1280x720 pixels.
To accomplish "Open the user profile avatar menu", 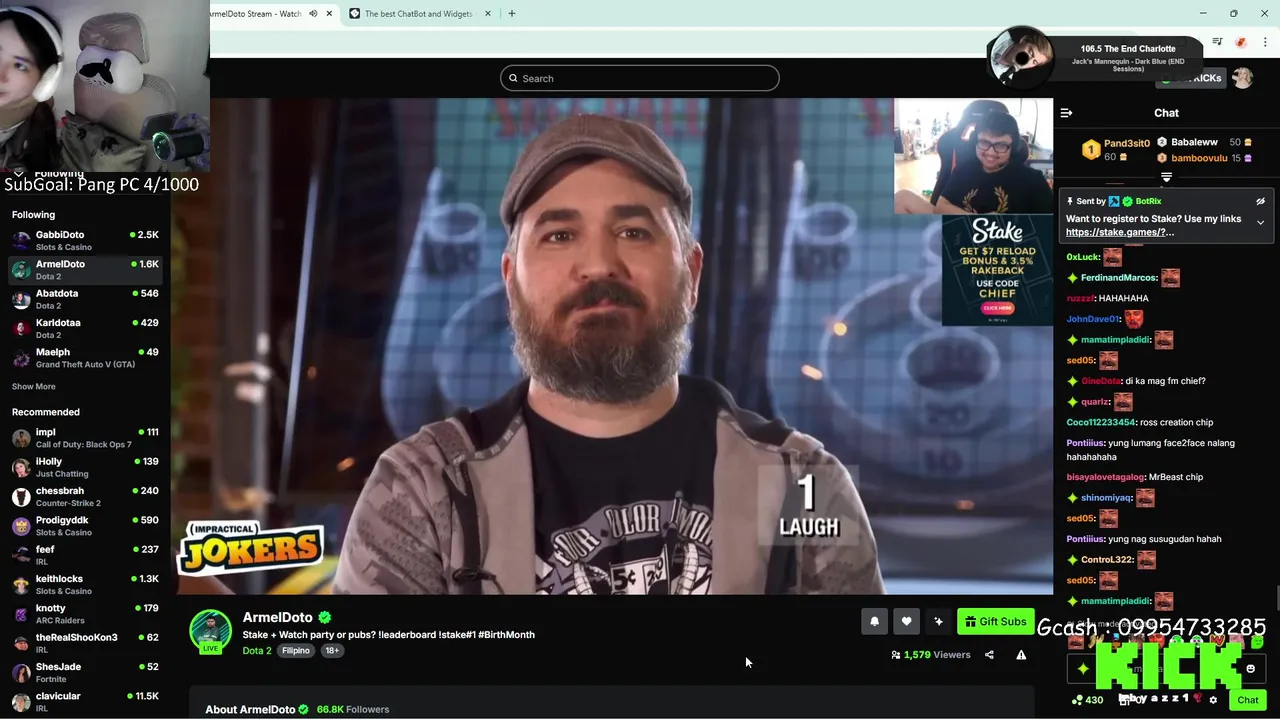I will pyautogui.click(x=1242, y=78).
